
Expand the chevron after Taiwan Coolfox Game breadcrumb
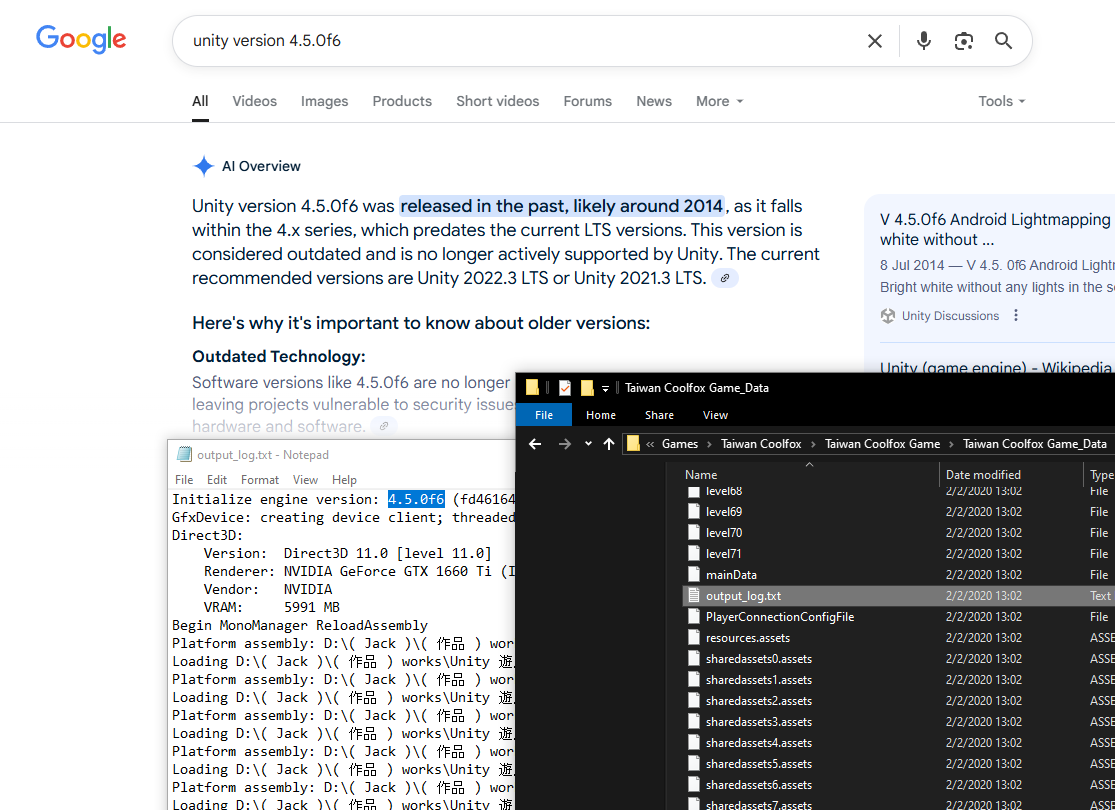click(951, 444)
